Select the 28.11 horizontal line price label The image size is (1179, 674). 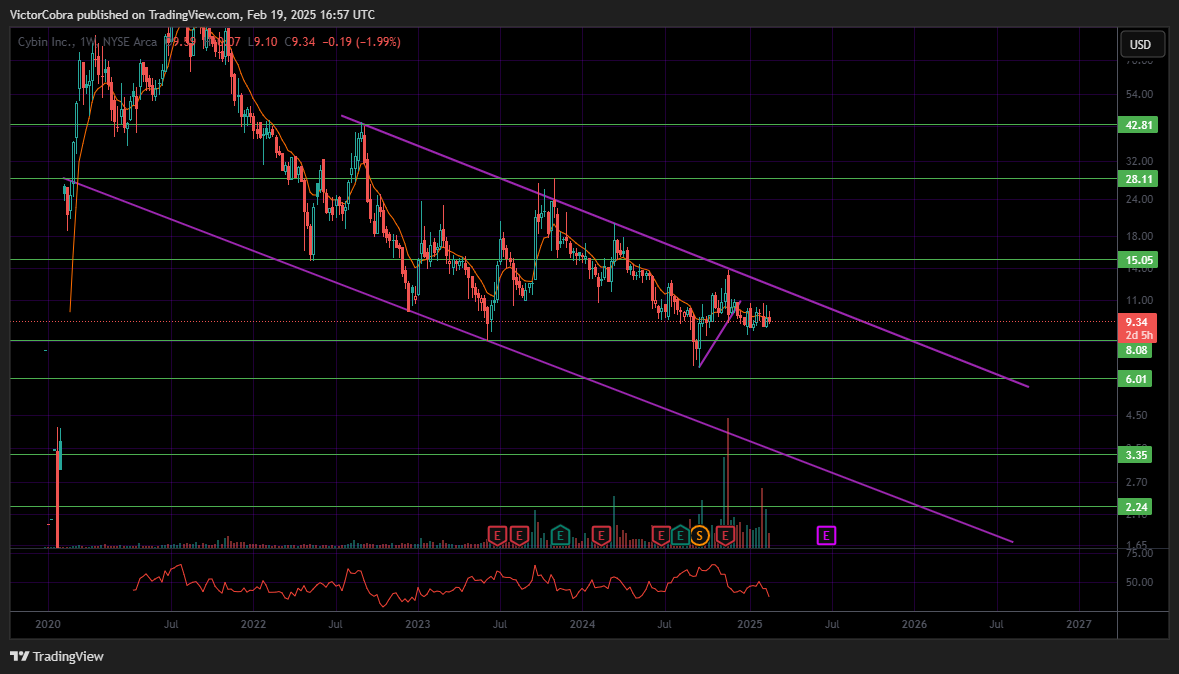1137,179
